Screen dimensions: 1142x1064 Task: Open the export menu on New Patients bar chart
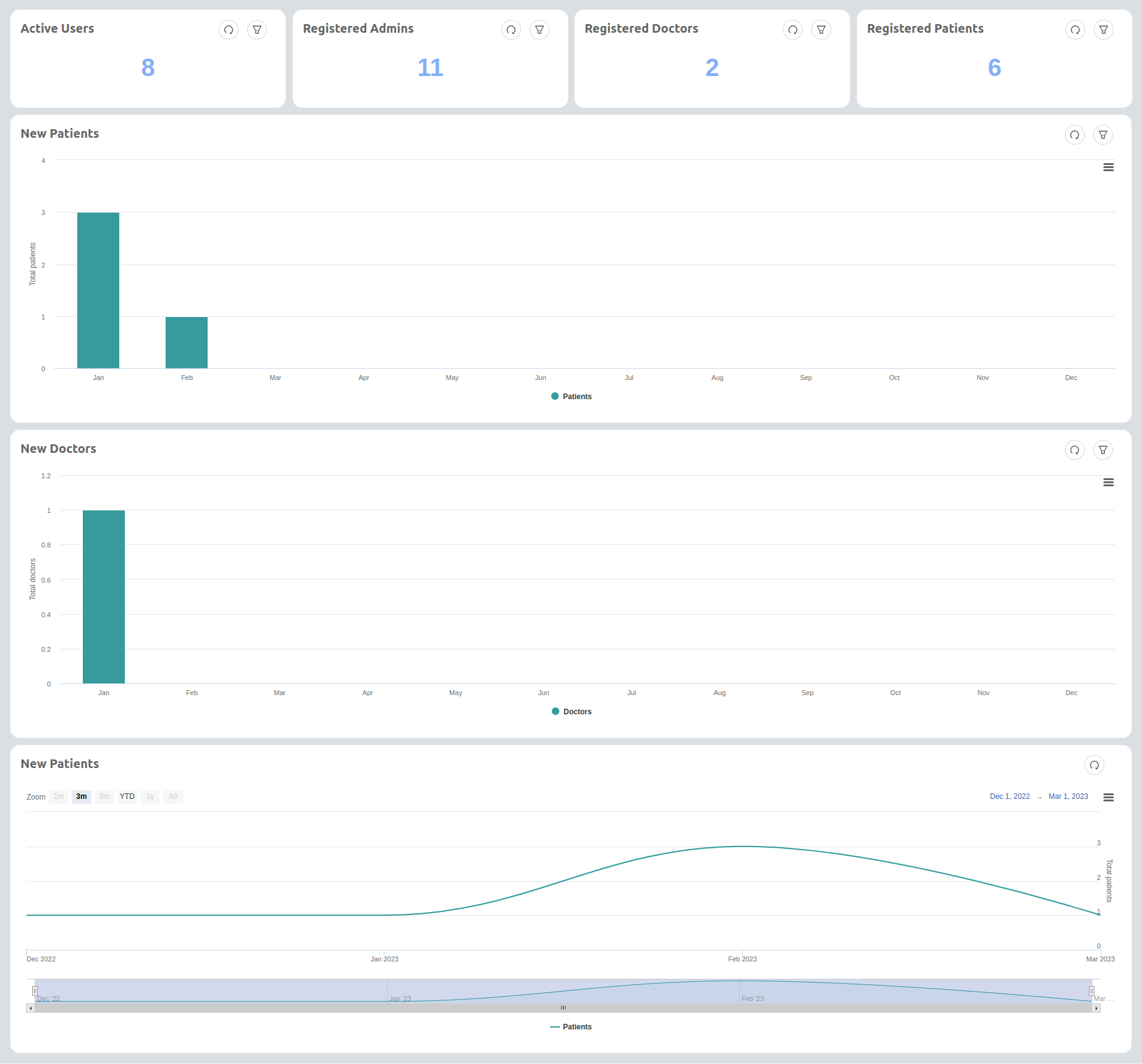pos(1108,167)
